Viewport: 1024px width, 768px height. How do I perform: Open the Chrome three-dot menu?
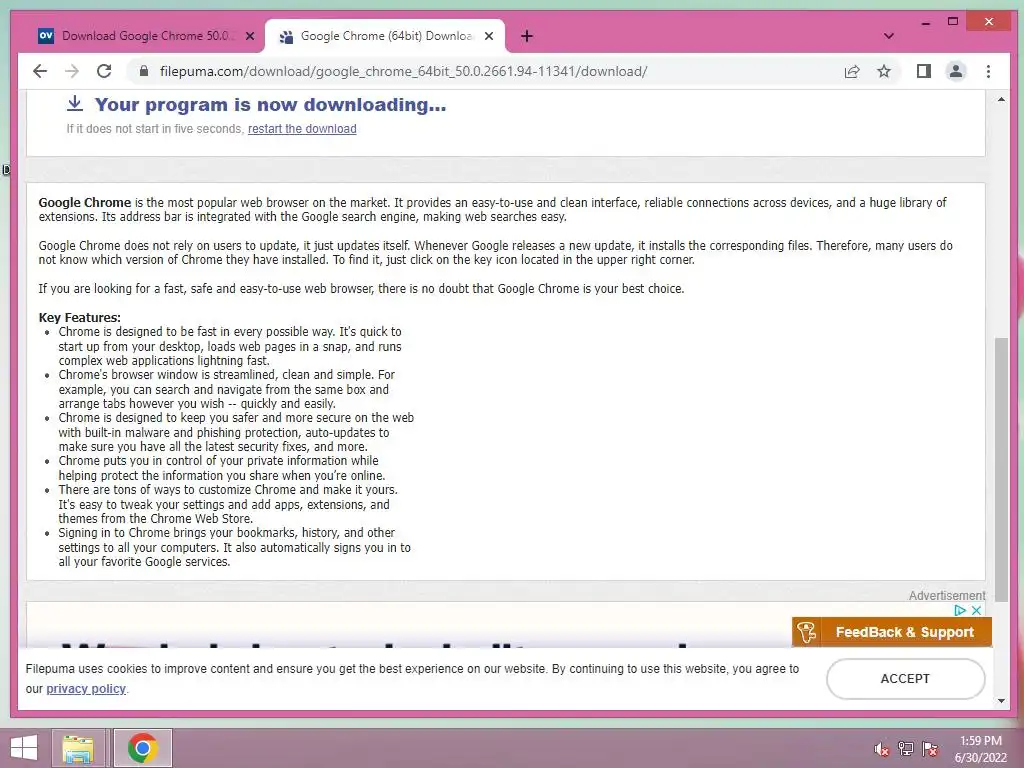point(988,71)
